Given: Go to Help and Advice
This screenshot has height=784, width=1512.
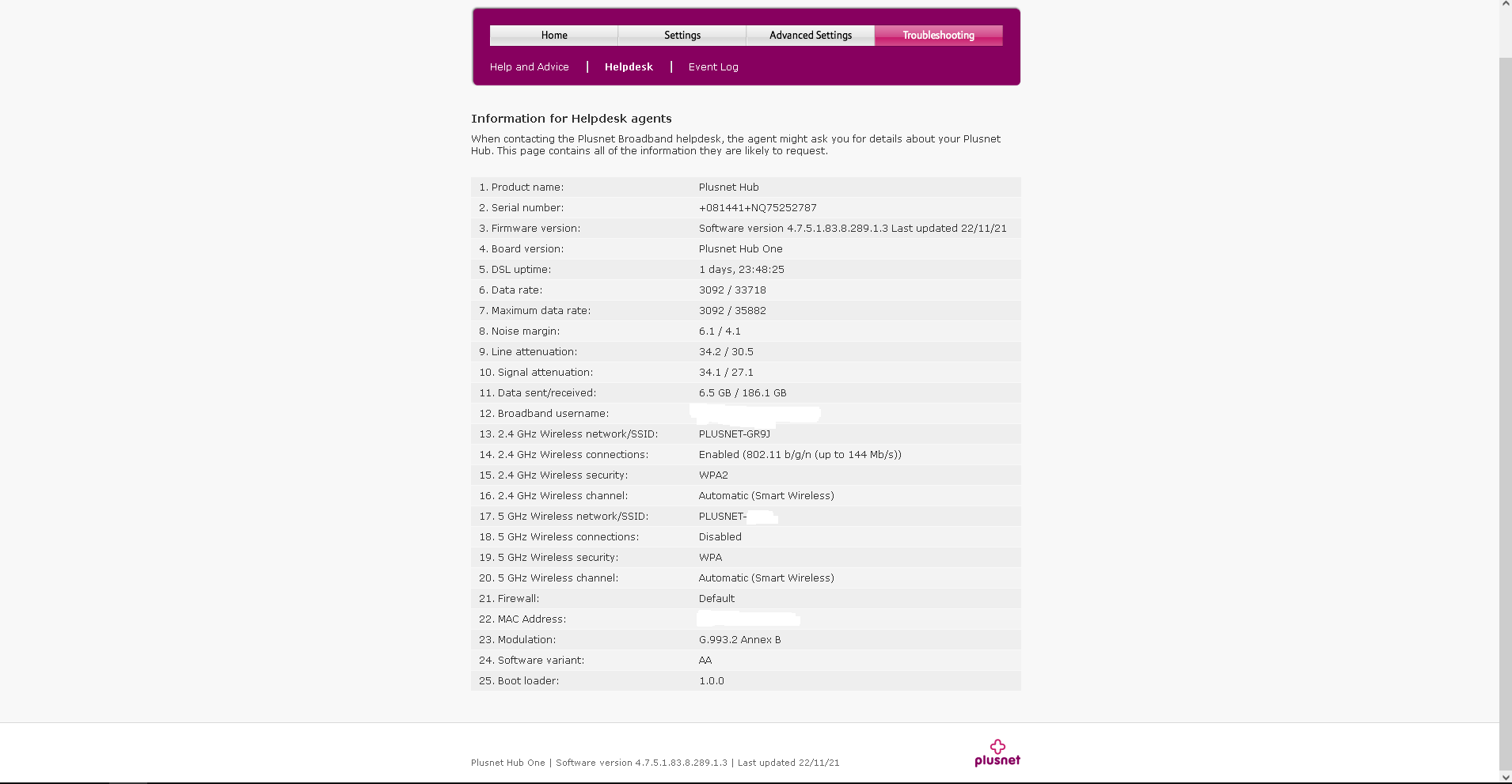Looking at the screenshot, I should pyautogui.click(x=529, y=67).
